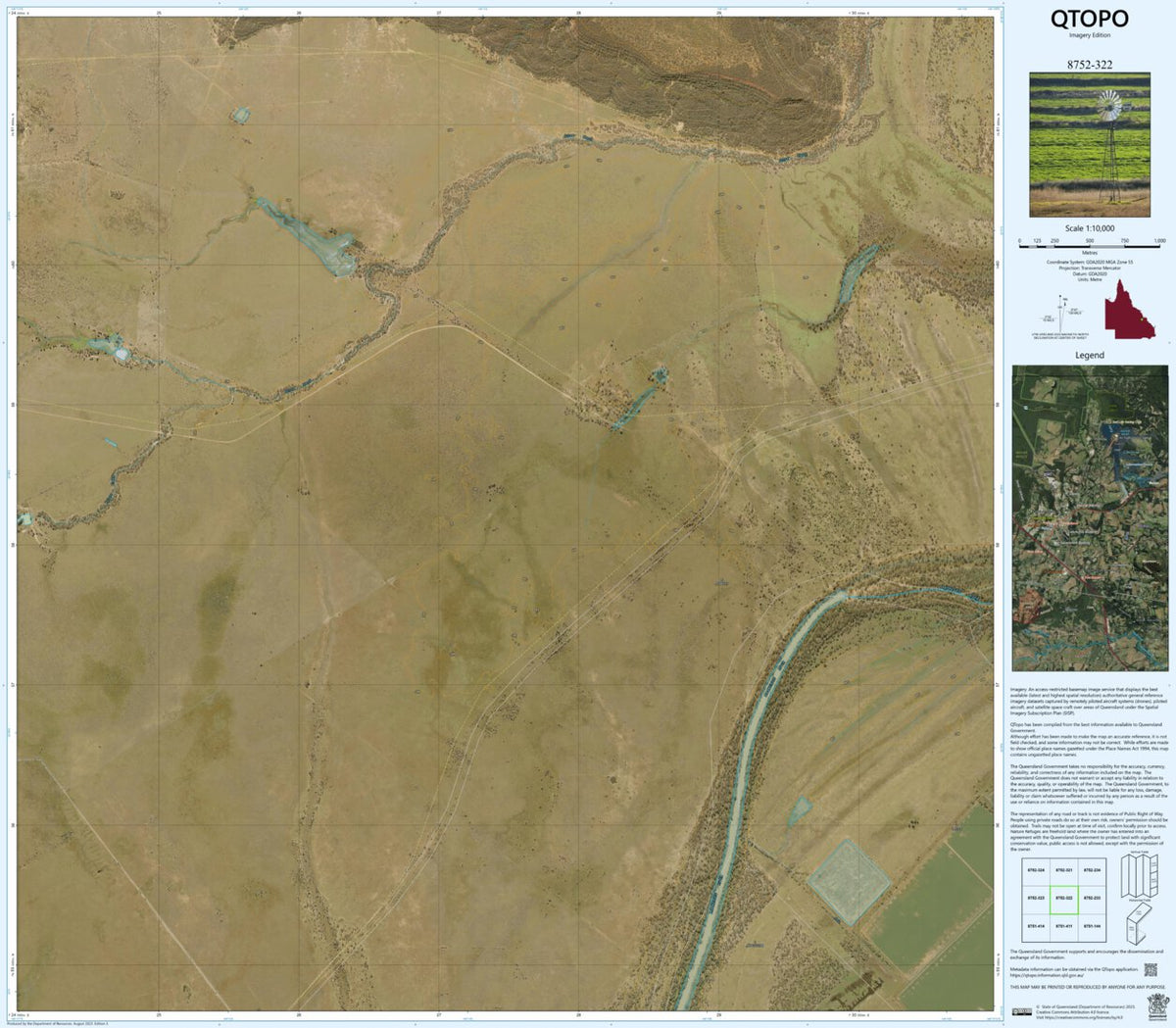
Task: Select the highlighted 8752-322 map cell
Action: click(x=1064, y=900)
